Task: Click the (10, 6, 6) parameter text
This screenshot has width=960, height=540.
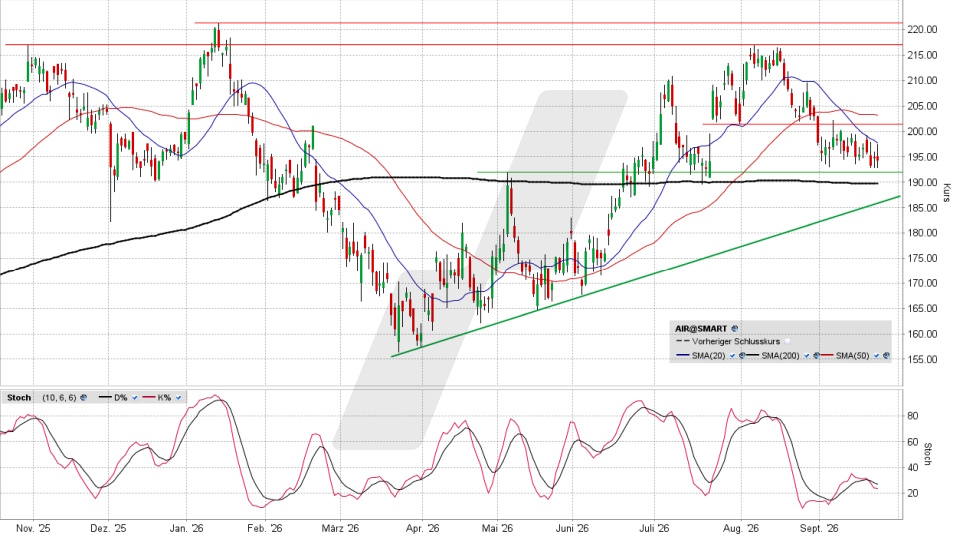Action: coord(59,397)
